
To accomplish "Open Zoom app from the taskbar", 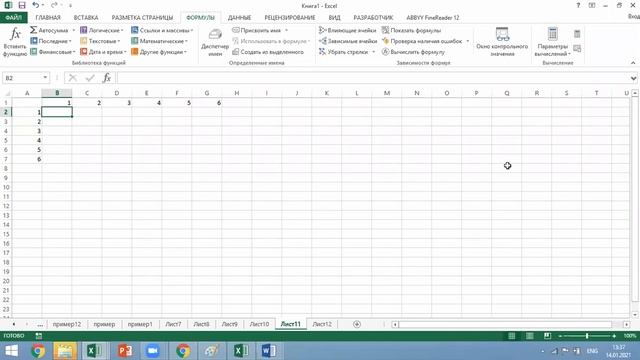I will pyautogui.click(x=153, y=351).
